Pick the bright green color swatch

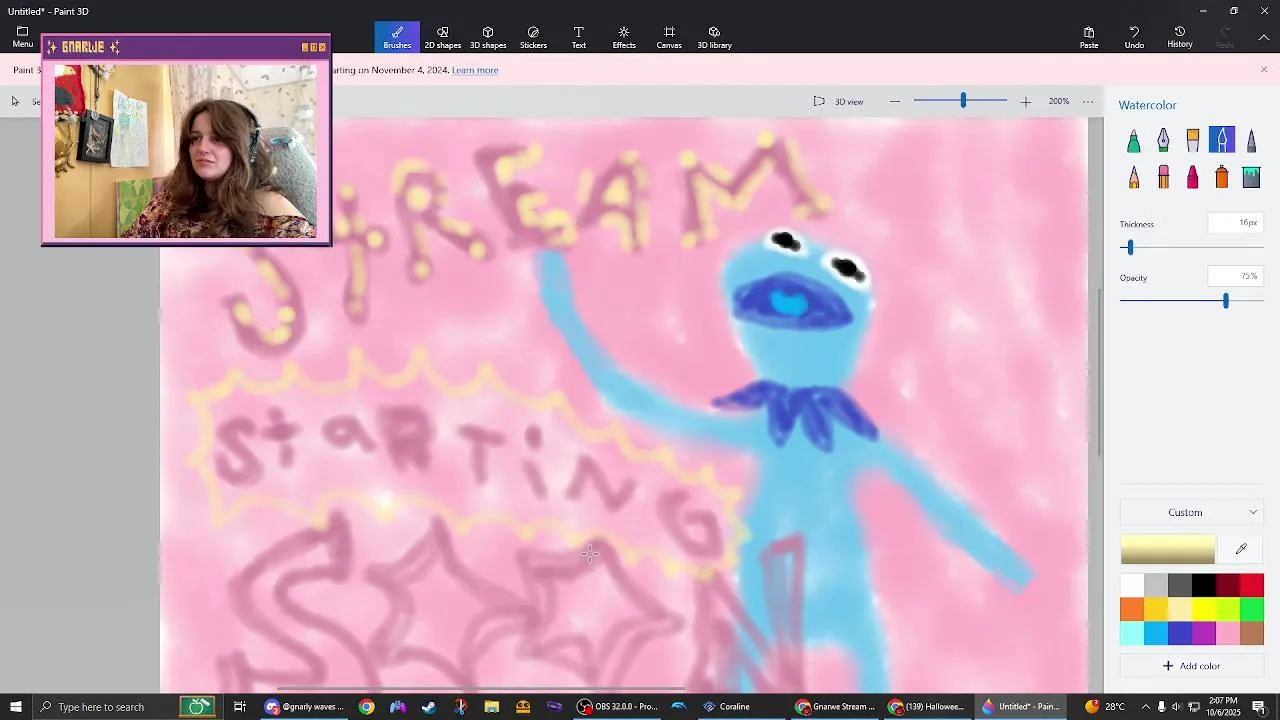(1252, 609)
